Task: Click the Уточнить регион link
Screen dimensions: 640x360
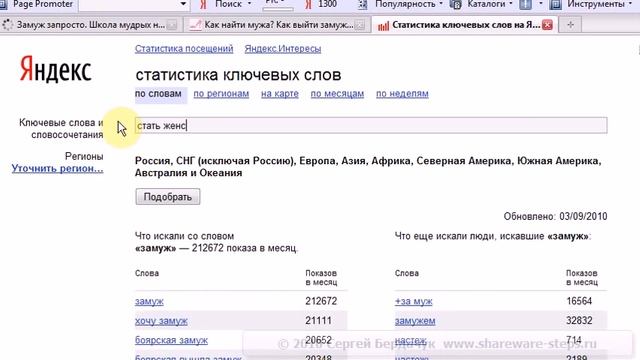Action: pyautogui.click(x=58, y=168)
